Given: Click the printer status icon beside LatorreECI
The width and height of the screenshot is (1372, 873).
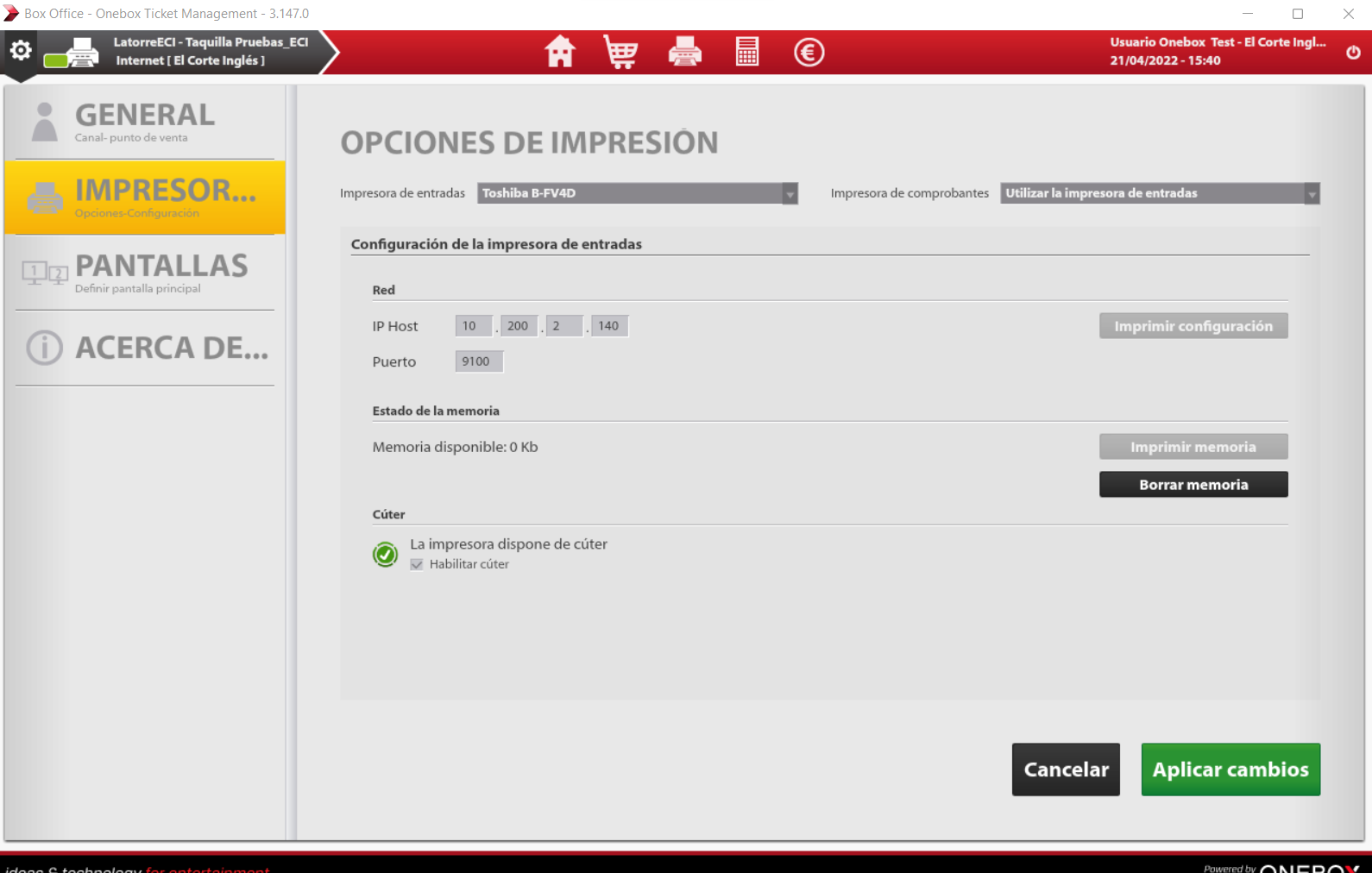Looking at the screenshot, I should click(x=72, y=53).
